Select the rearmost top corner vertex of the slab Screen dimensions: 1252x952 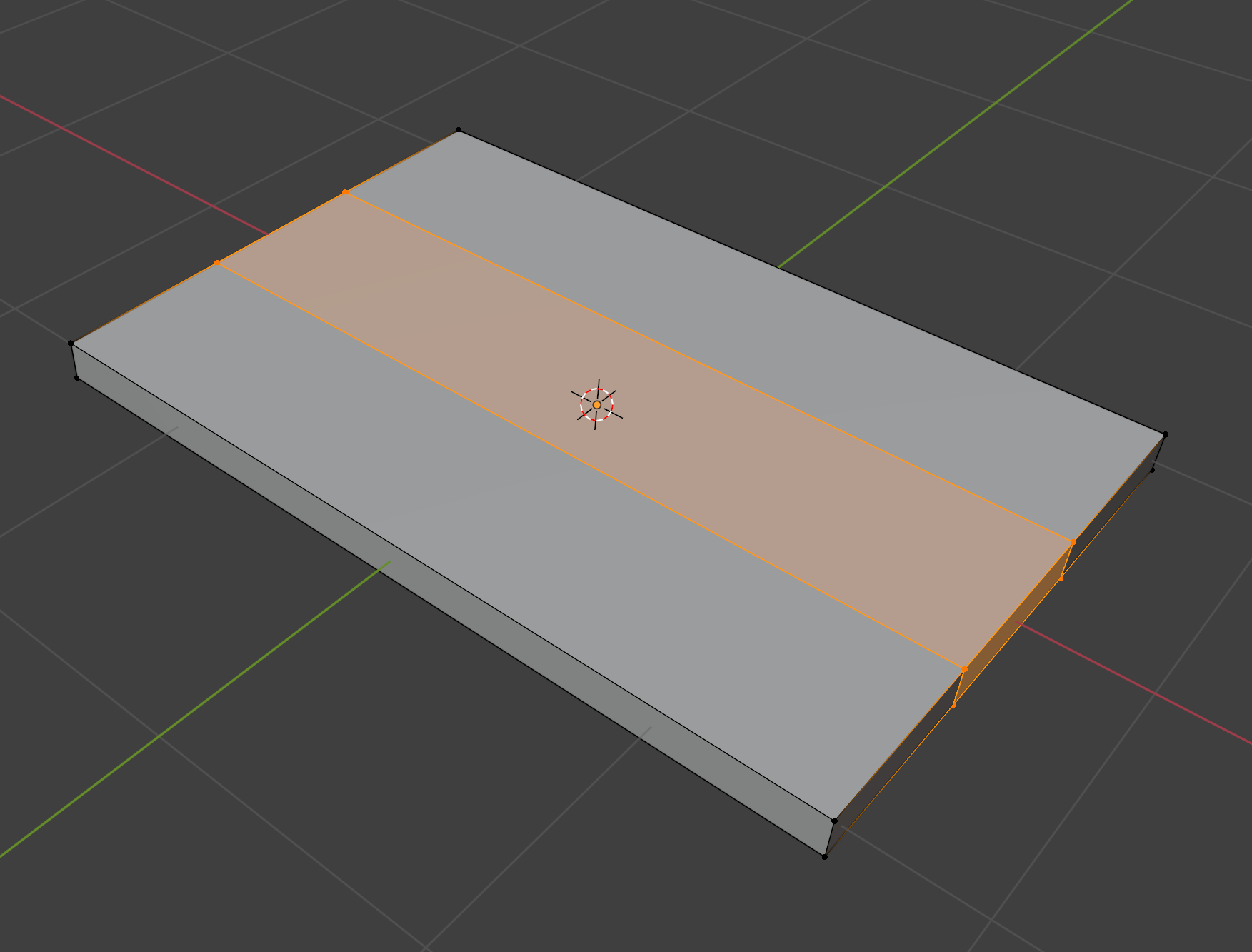[x=459, y=131]
